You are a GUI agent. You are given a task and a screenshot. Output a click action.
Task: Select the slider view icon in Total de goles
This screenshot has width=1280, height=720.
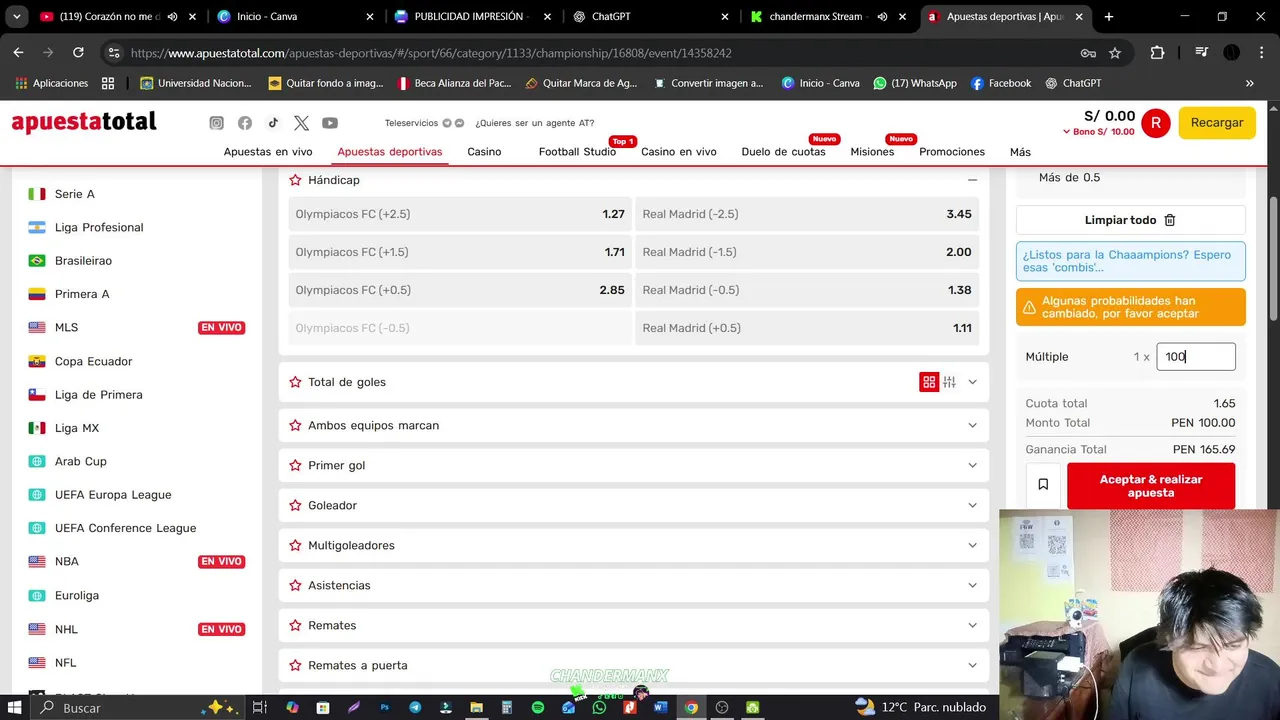coord(949,382)
